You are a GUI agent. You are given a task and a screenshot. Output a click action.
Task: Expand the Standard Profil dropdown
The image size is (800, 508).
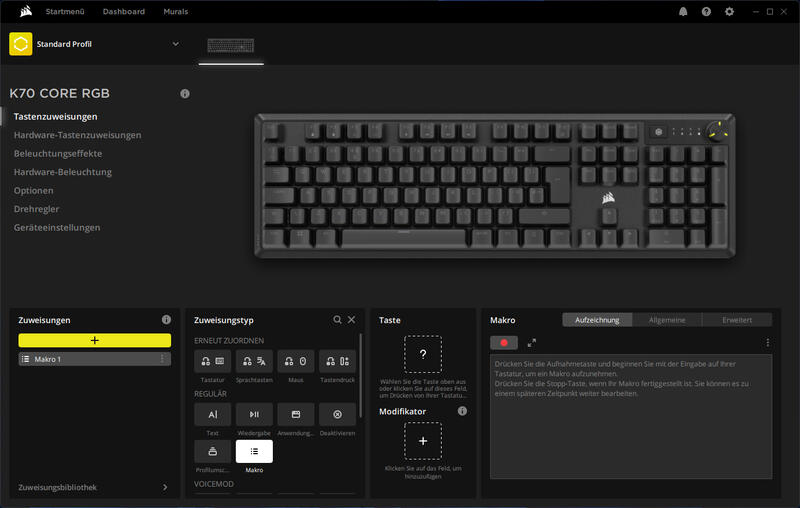point(176,44)
